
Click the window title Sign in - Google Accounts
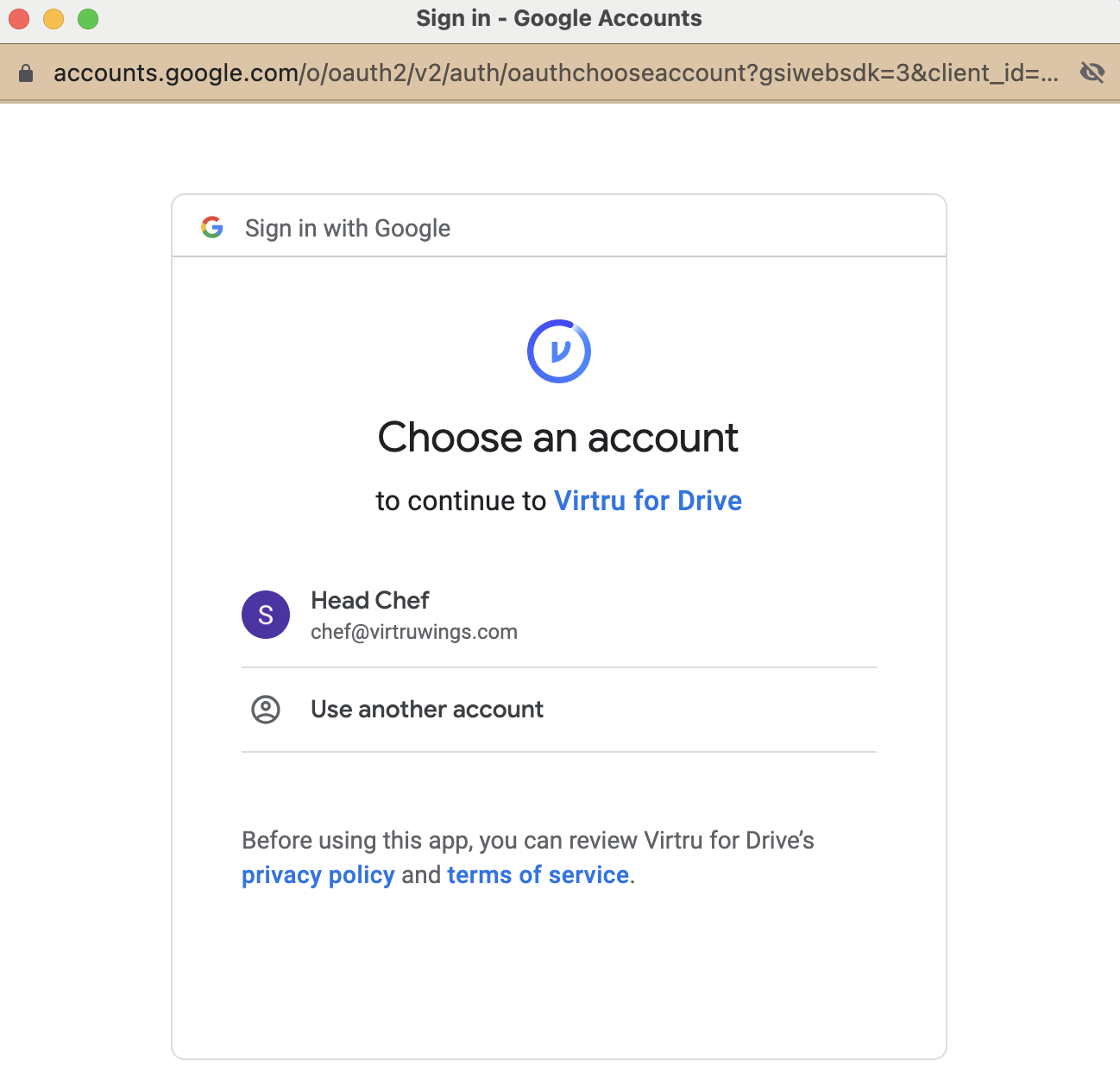tap(559, 18)
